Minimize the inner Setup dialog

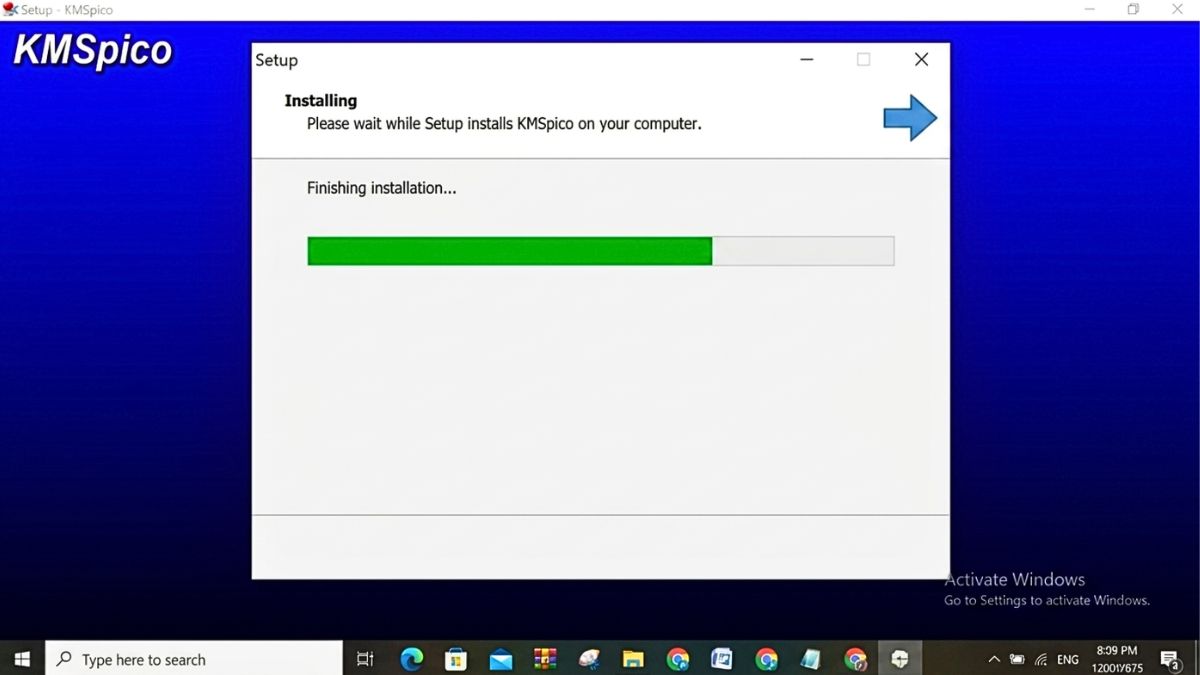point(806,60)
